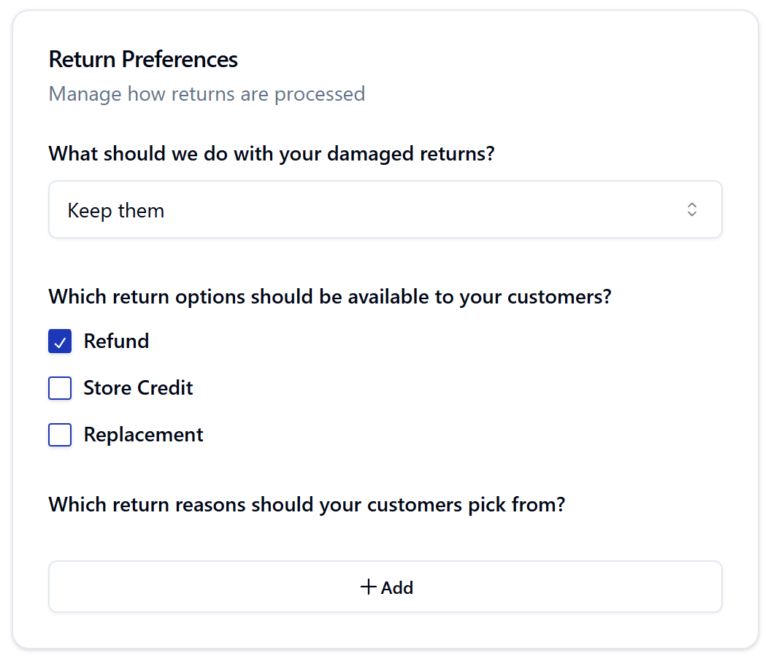768x661 pixels.
Task: Click the "Add" text on the button
Action: click(x=397, y=588)
